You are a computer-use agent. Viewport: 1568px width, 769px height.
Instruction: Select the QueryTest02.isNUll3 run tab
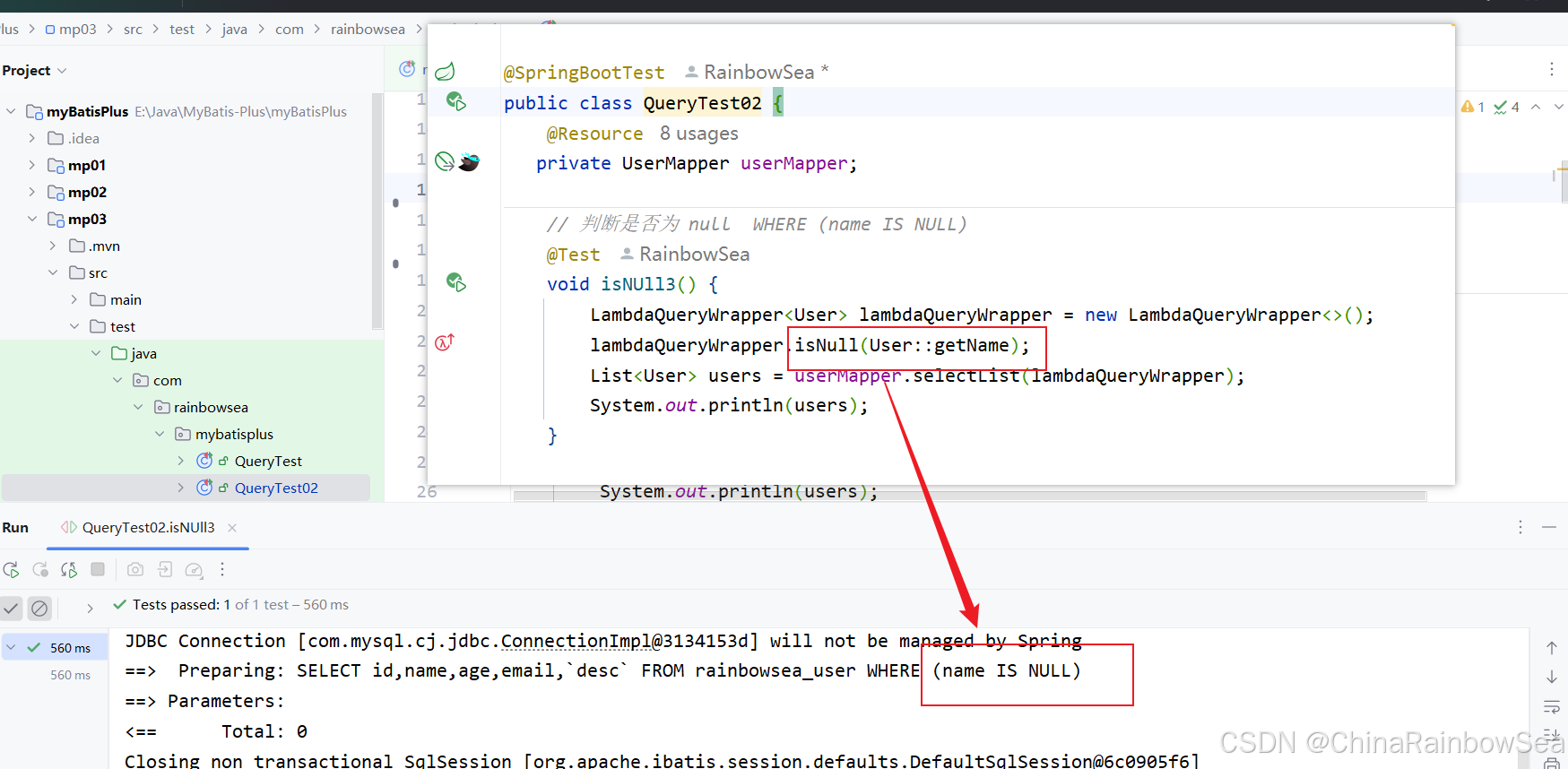coord(148,528)
